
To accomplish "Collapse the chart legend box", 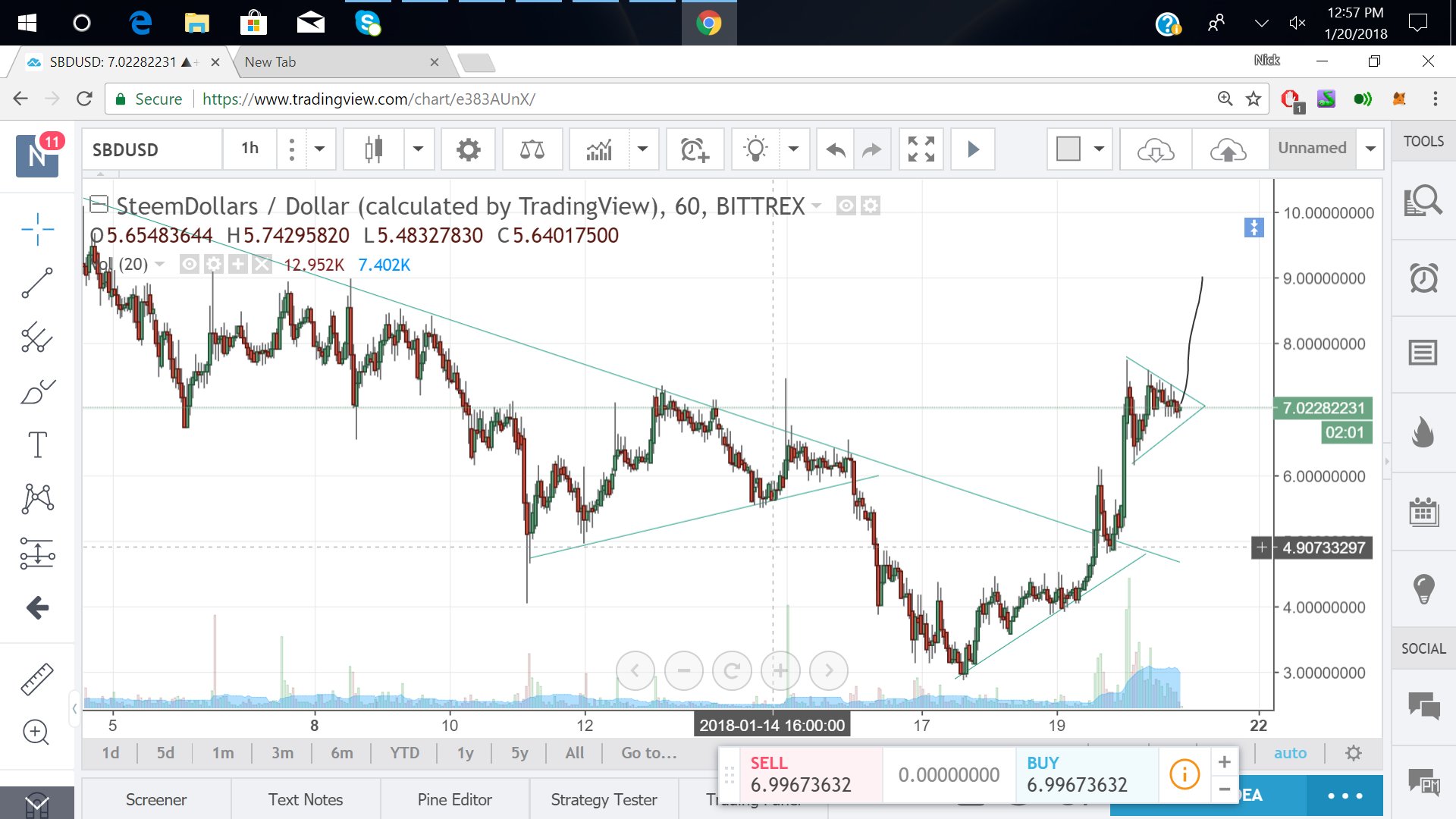I will 99,203.
